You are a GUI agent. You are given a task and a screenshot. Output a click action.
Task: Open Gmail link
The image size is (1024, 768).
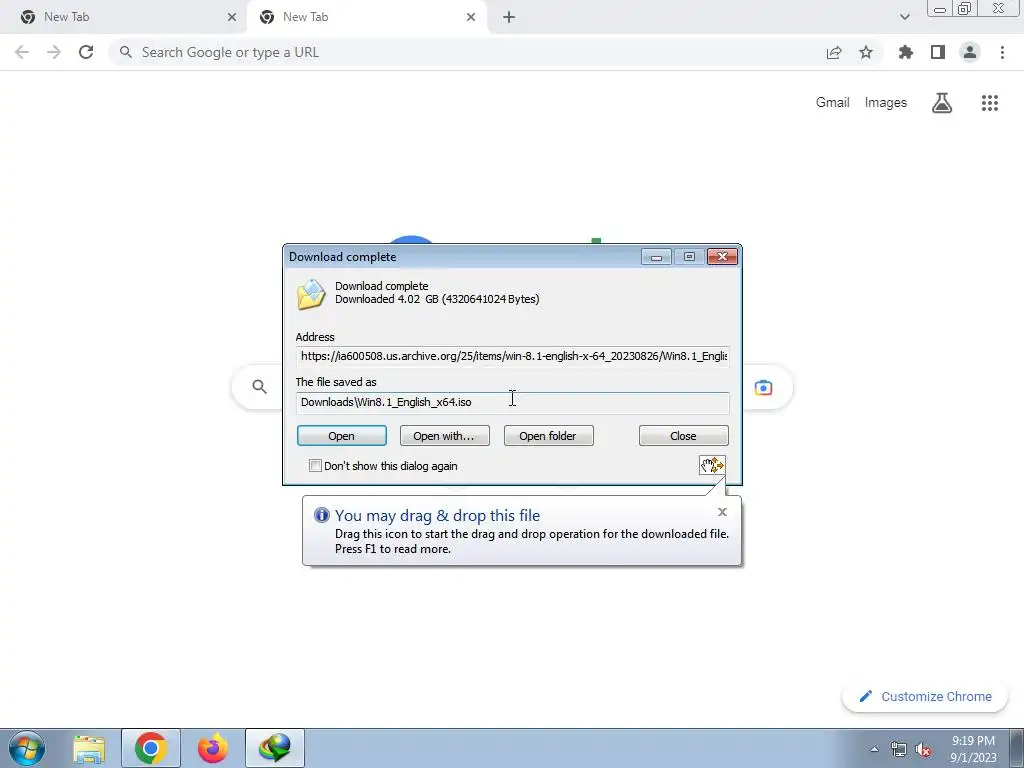(x=832, y=103)
